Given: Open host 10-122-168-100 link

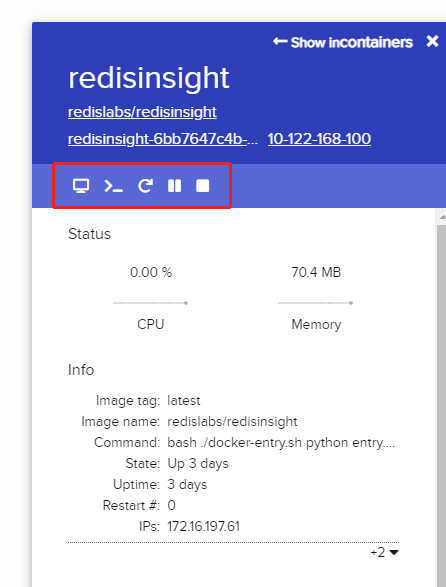Looking at the screenshot, I should [319, 139].
